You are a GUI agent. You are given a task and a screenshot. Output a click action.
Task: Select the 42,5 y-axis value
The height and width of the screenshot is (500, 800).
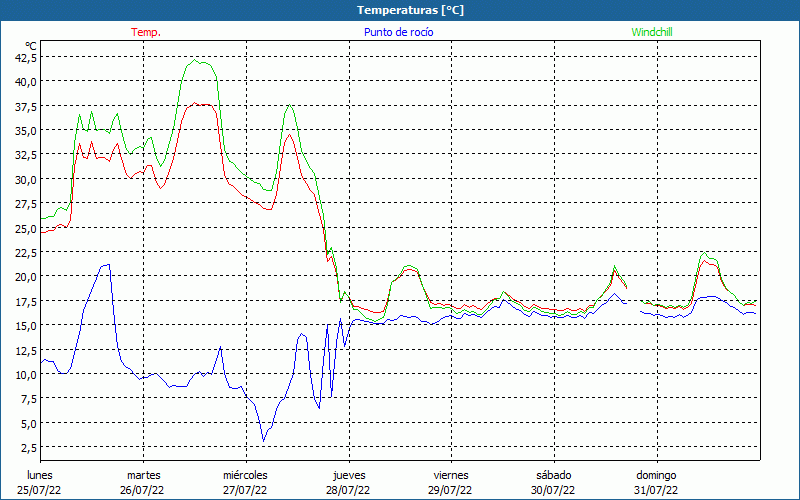pos(26,58)
